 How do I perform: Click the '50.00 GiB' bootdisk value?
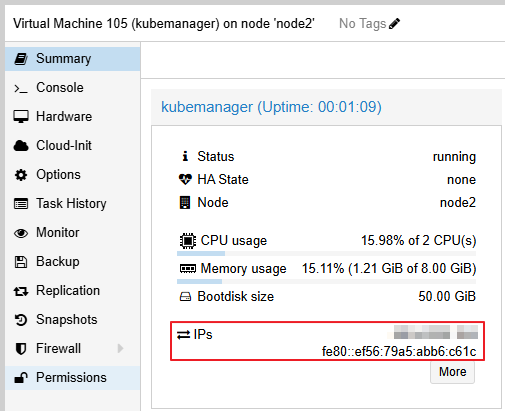tap(447, 297)
